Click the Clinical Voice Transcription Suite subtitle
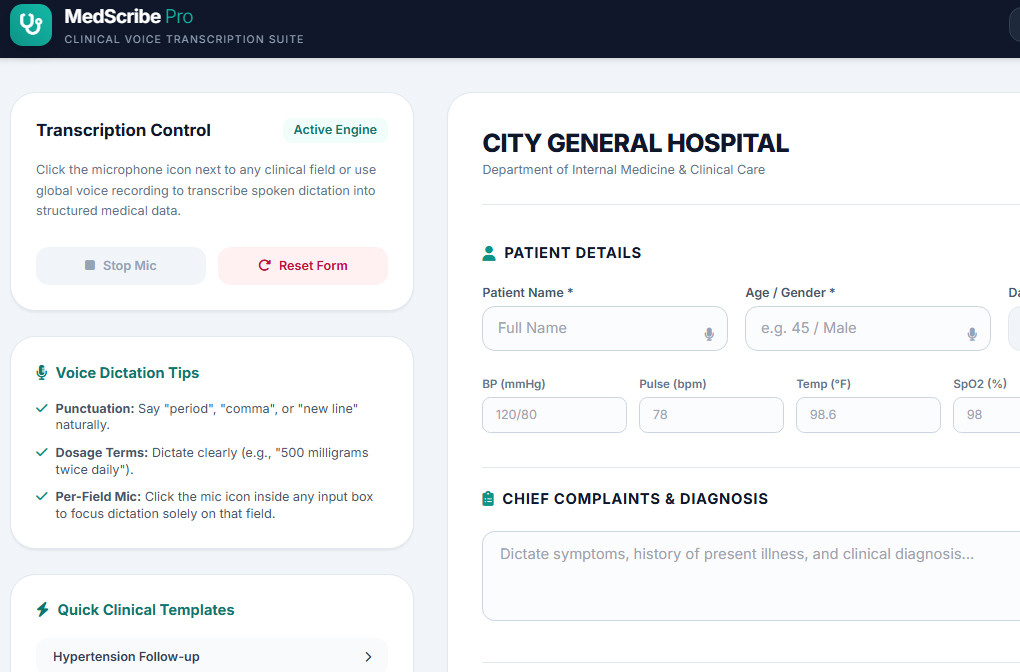Screen dimensions: 1020x672 (x=184, y=39)
